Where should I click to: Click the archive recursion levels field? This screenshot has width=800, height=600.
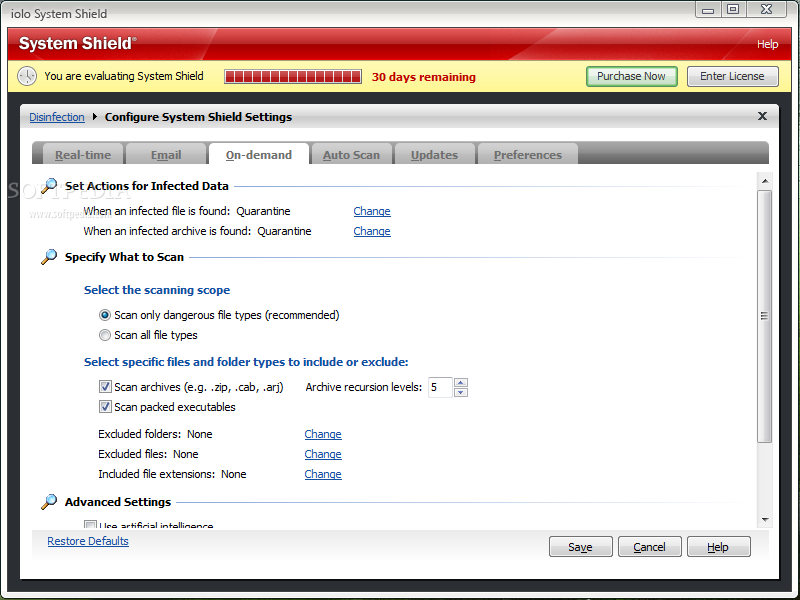tap(440, 387)
